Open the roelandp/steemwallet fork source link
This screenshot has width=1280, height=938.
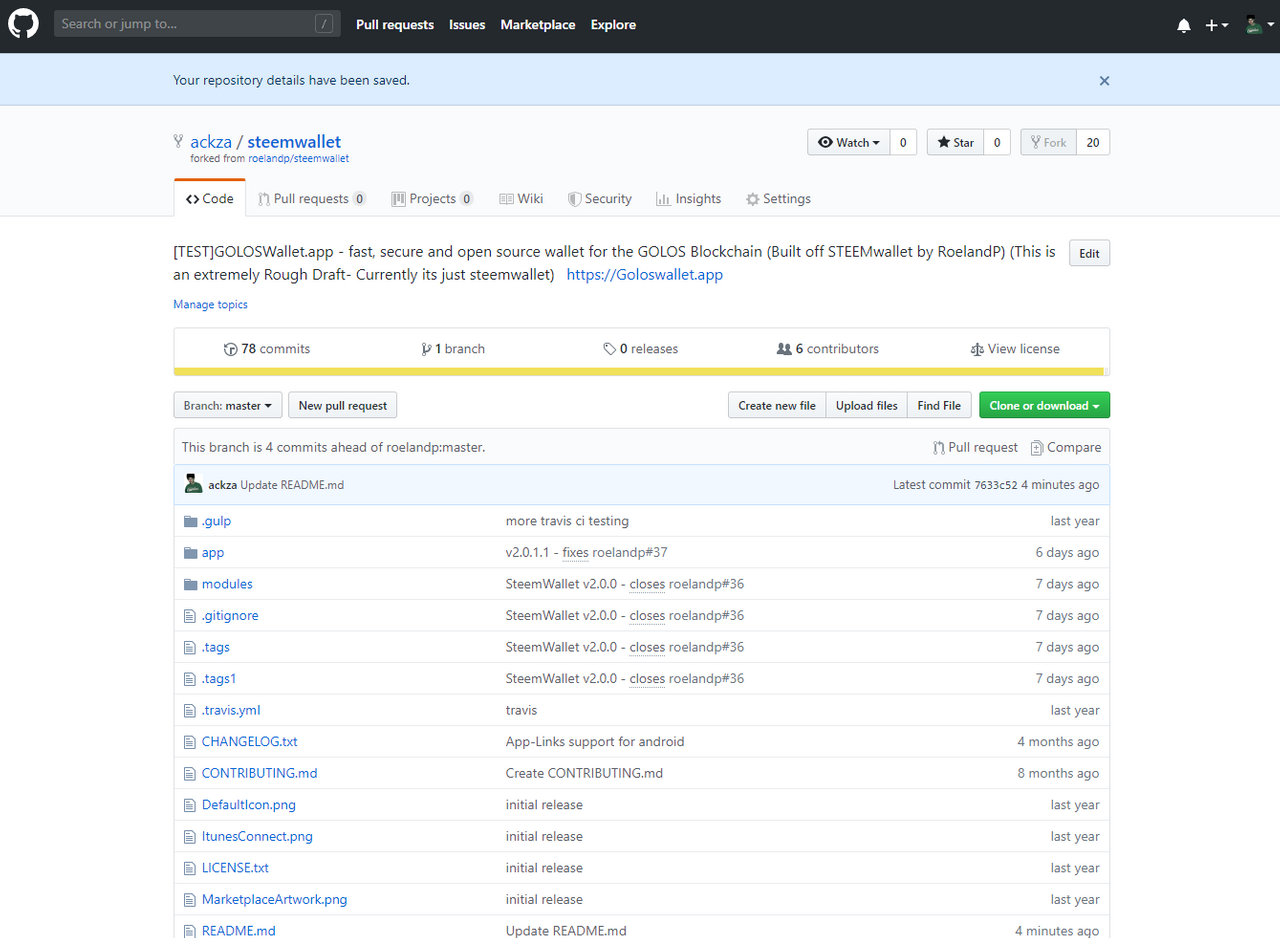pyautogui.click(x=298, y=158)
